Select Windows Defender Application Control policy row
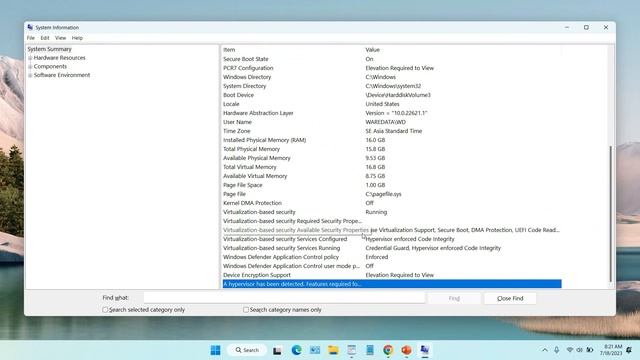The width and height of the screenshot is (640, 360). (x=392, y=257)
